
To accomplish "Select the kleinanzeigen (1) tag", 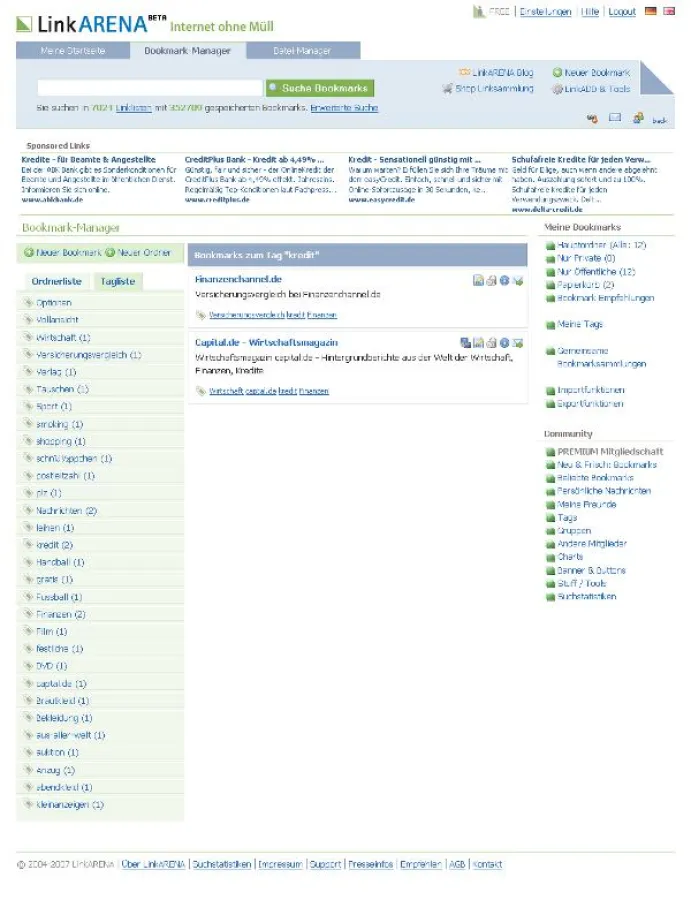I will (x=70, y=805).
